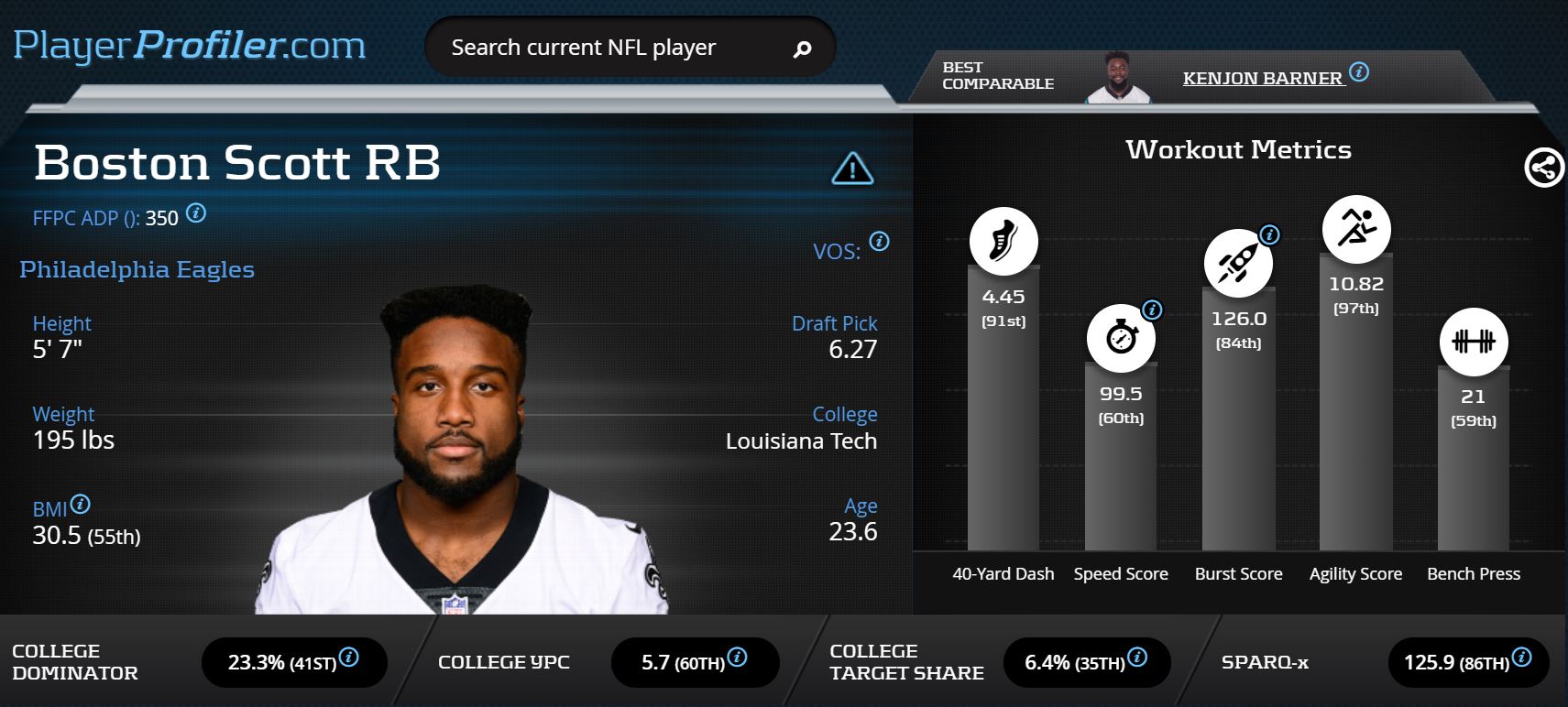The image size is (1568, 707).
Task: Click the Bench Press barbell icon
Action: tap(1474, 342)
